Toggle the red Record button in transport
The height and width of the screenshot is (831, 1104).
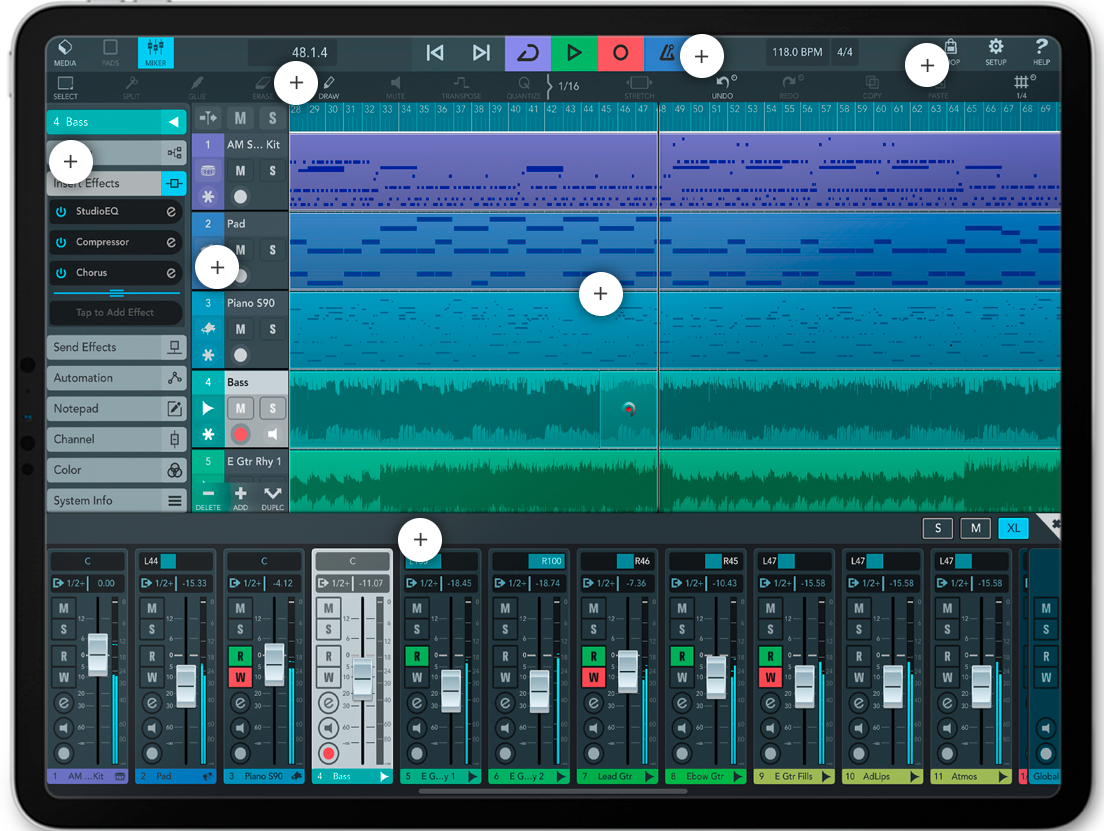[x=620, y=53]
